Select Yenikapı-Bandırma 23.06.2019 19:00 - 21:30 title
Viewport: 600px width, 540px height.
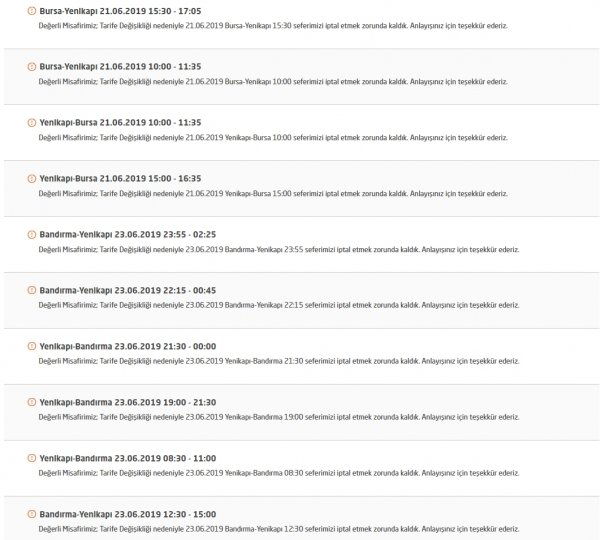128,402
